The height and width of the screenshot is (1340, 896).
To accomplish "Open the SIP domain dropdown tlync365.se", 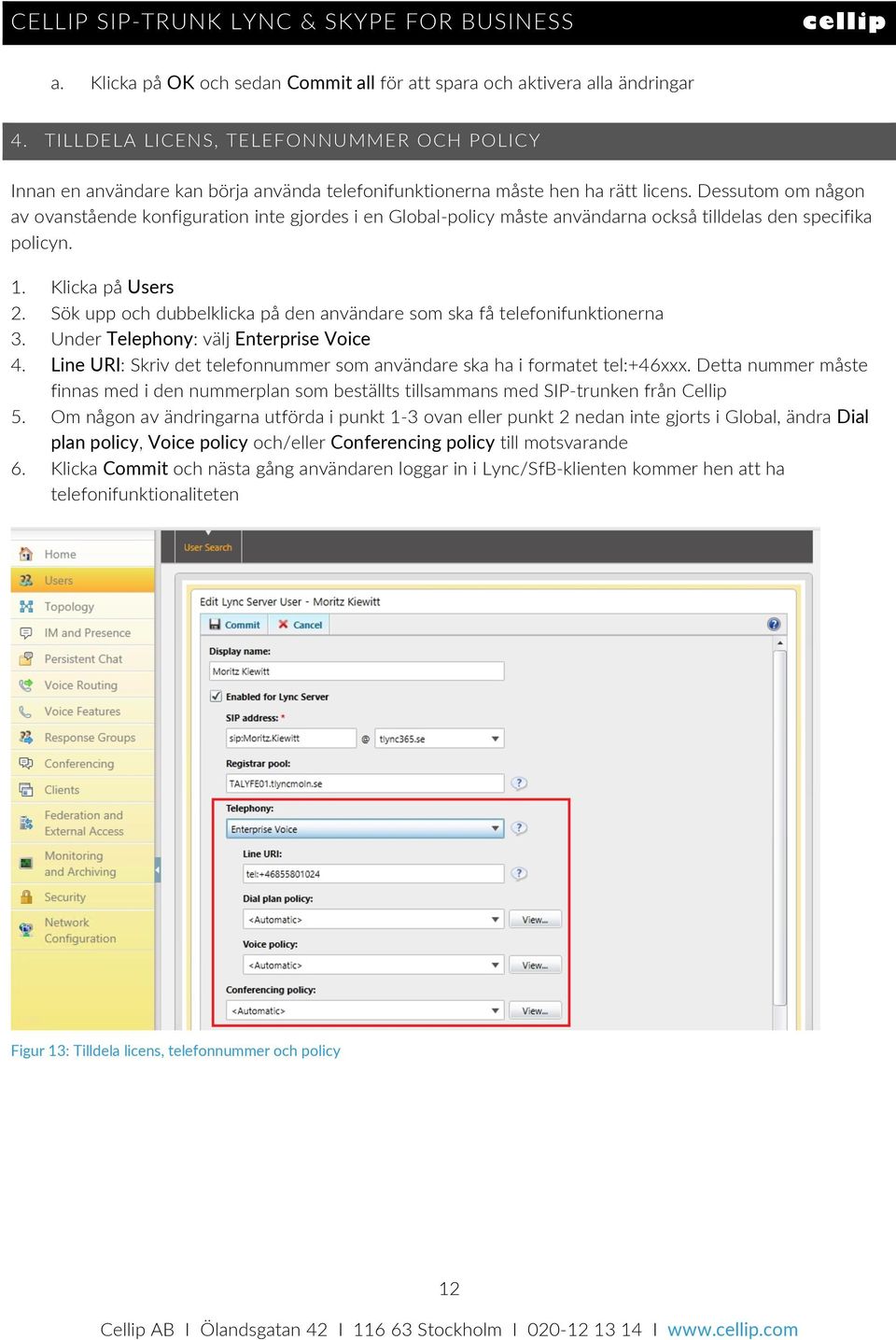I will tap(440, 739).
